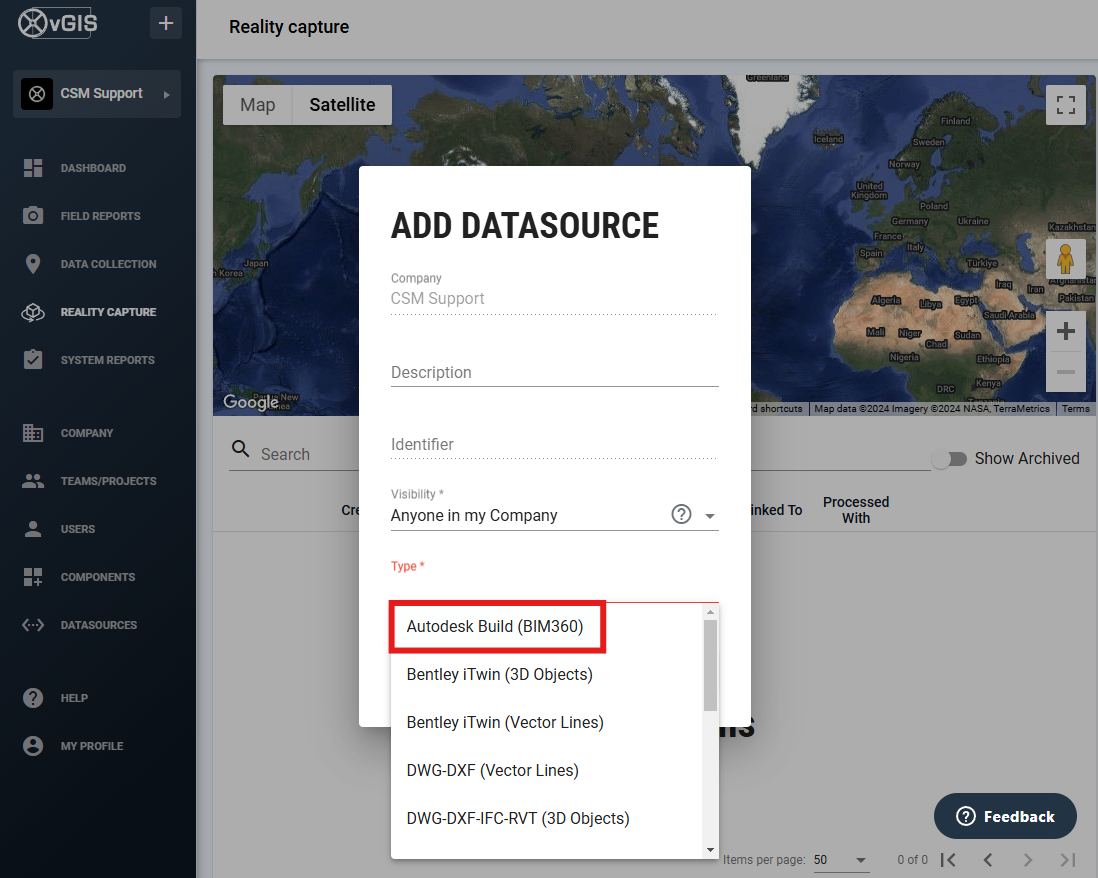Click the Street View pegman icon
1098x878 pixels.
[x=1066, y=259]
